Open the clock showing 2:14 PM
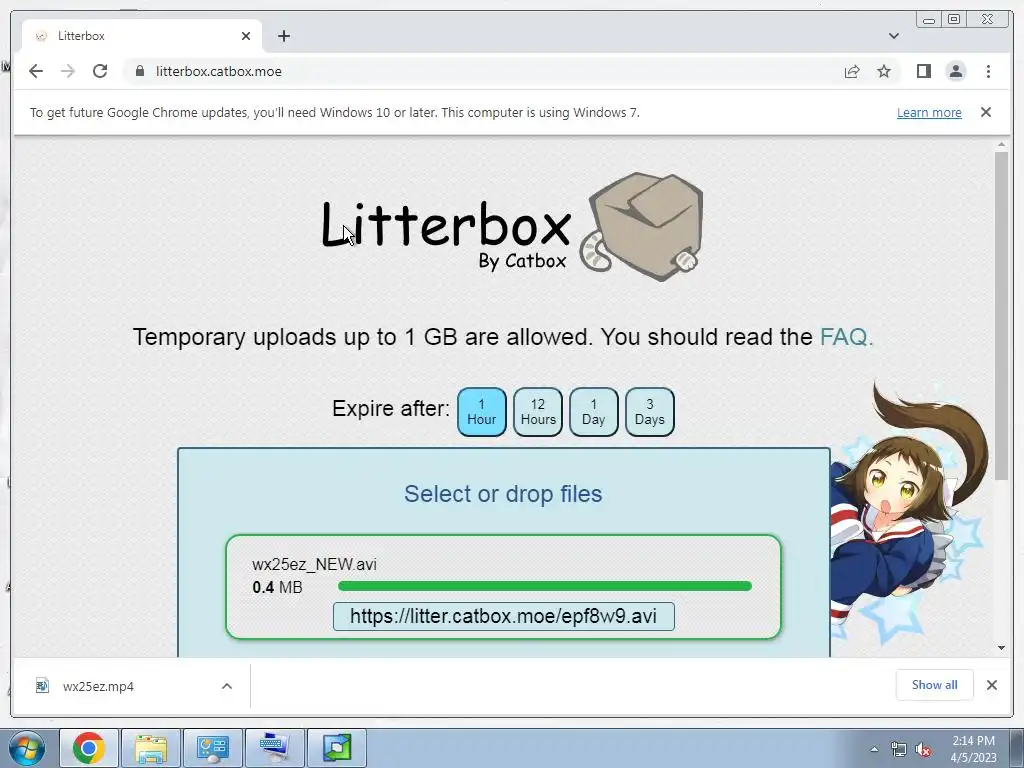 [x=973, y=749]
